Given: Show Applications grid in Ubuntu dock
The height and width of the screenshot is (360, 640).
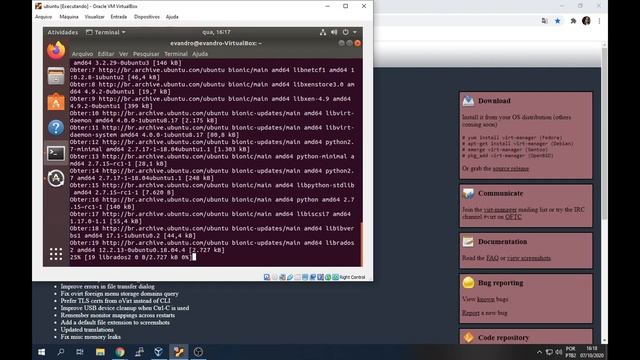Looking at the screenshot, I should (56, 254).
